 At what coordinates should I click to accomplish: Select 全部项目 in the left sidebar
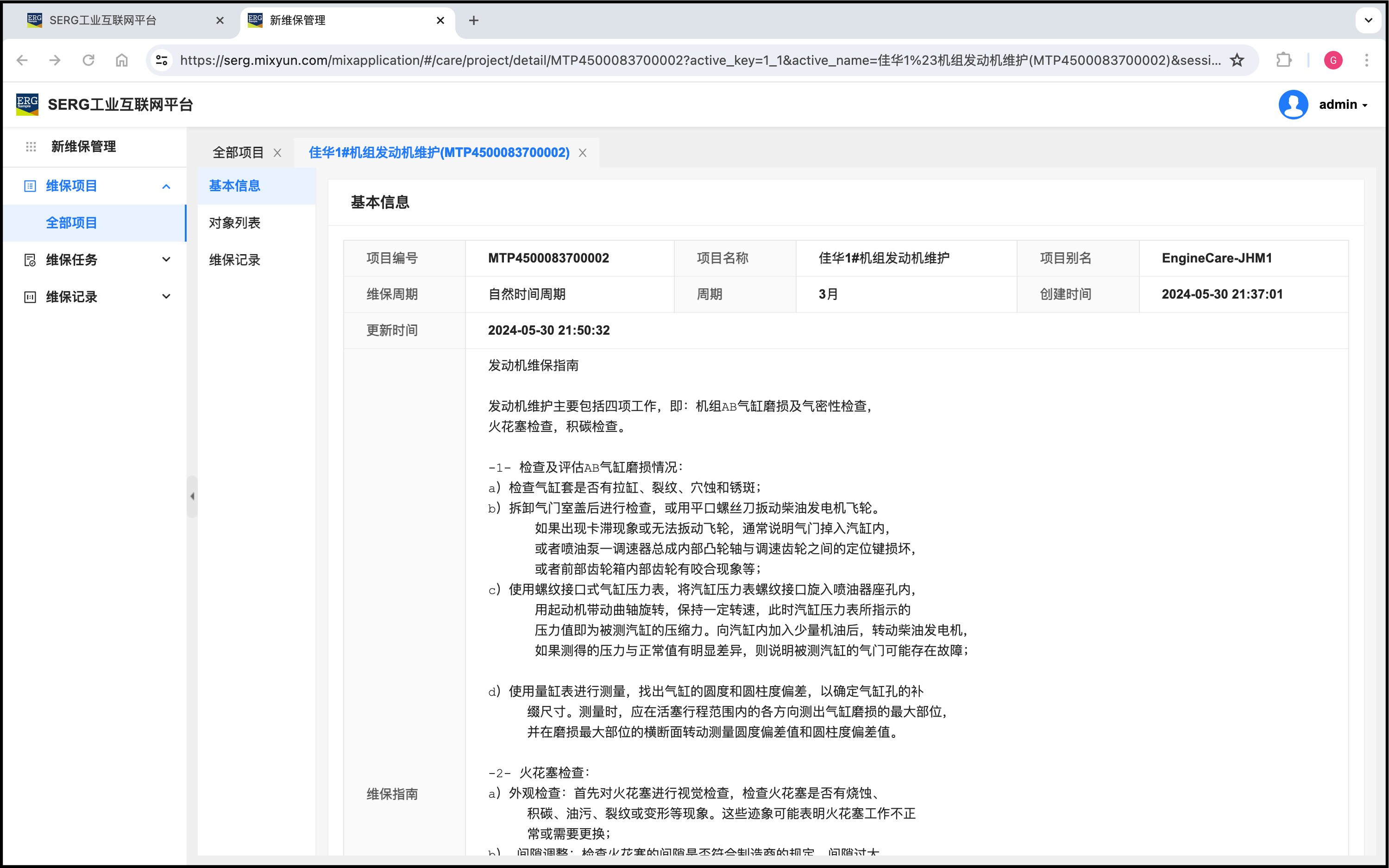pyautogui.click(x=72, y=223)
